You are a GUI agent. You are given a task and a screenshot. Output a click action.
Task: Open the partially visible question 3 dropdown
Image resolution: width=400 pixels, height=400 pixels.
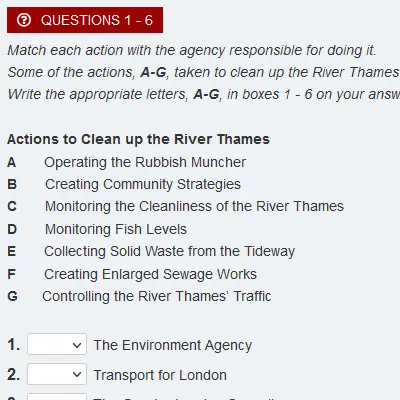(57, 397)
